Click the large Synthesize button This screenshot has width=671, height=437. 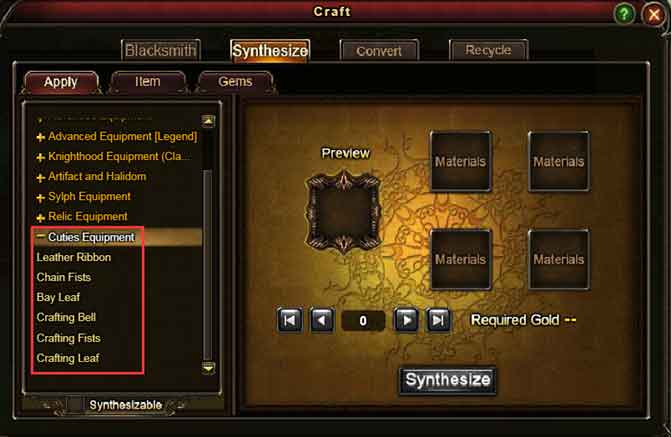(448, 380)
